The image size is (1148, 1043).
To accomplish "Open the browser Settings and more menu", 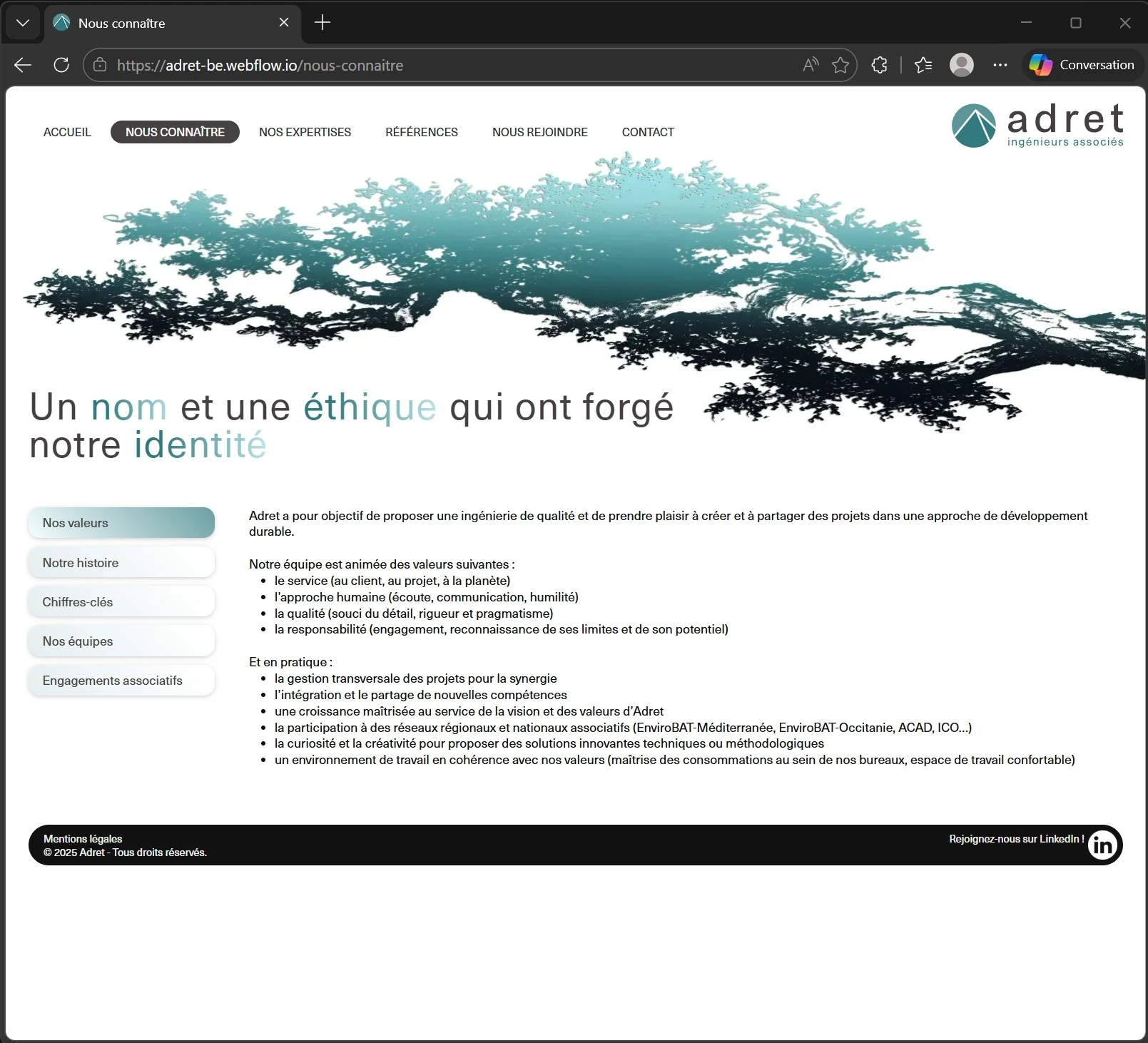I will [x=1000, y=65].
